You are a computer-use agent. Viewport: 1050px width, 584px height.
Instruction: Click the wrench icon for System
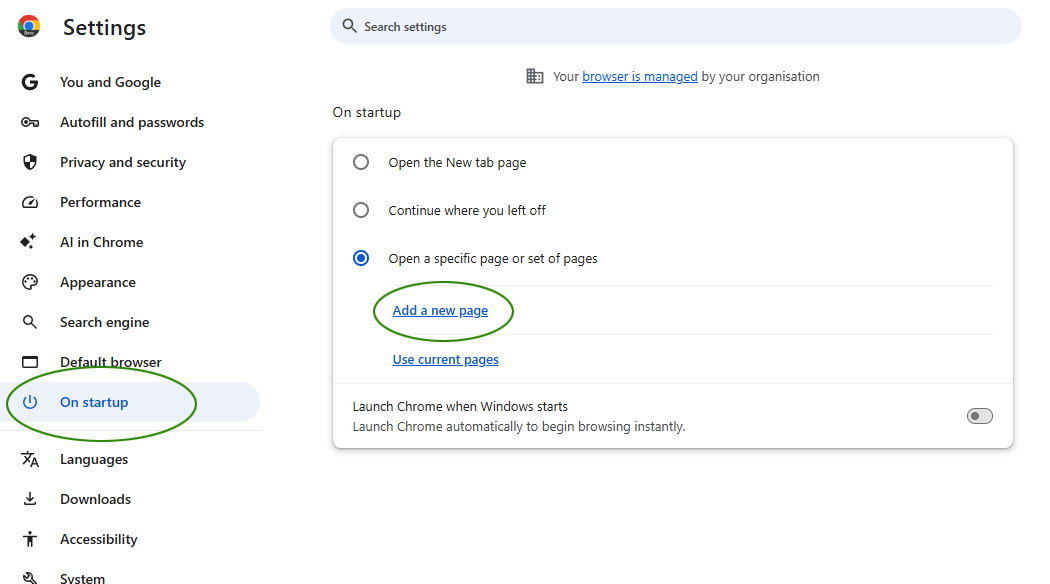[x=29, y=578]
